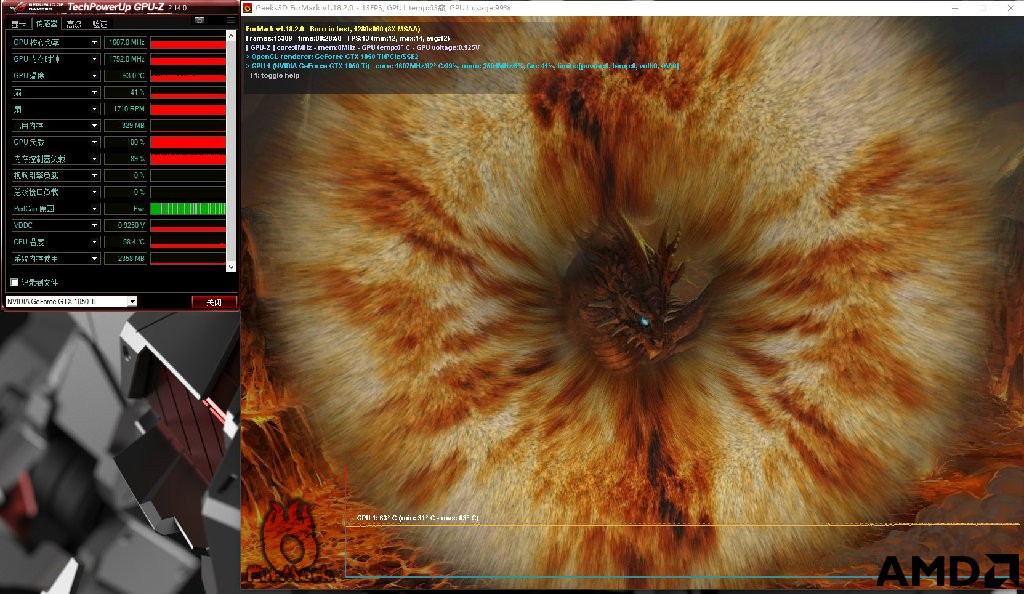The width and height of the screenshot is (1024, 594).
Task: Expand the dropdown in the 329 MB row
Action: click(x=94, y=125)
